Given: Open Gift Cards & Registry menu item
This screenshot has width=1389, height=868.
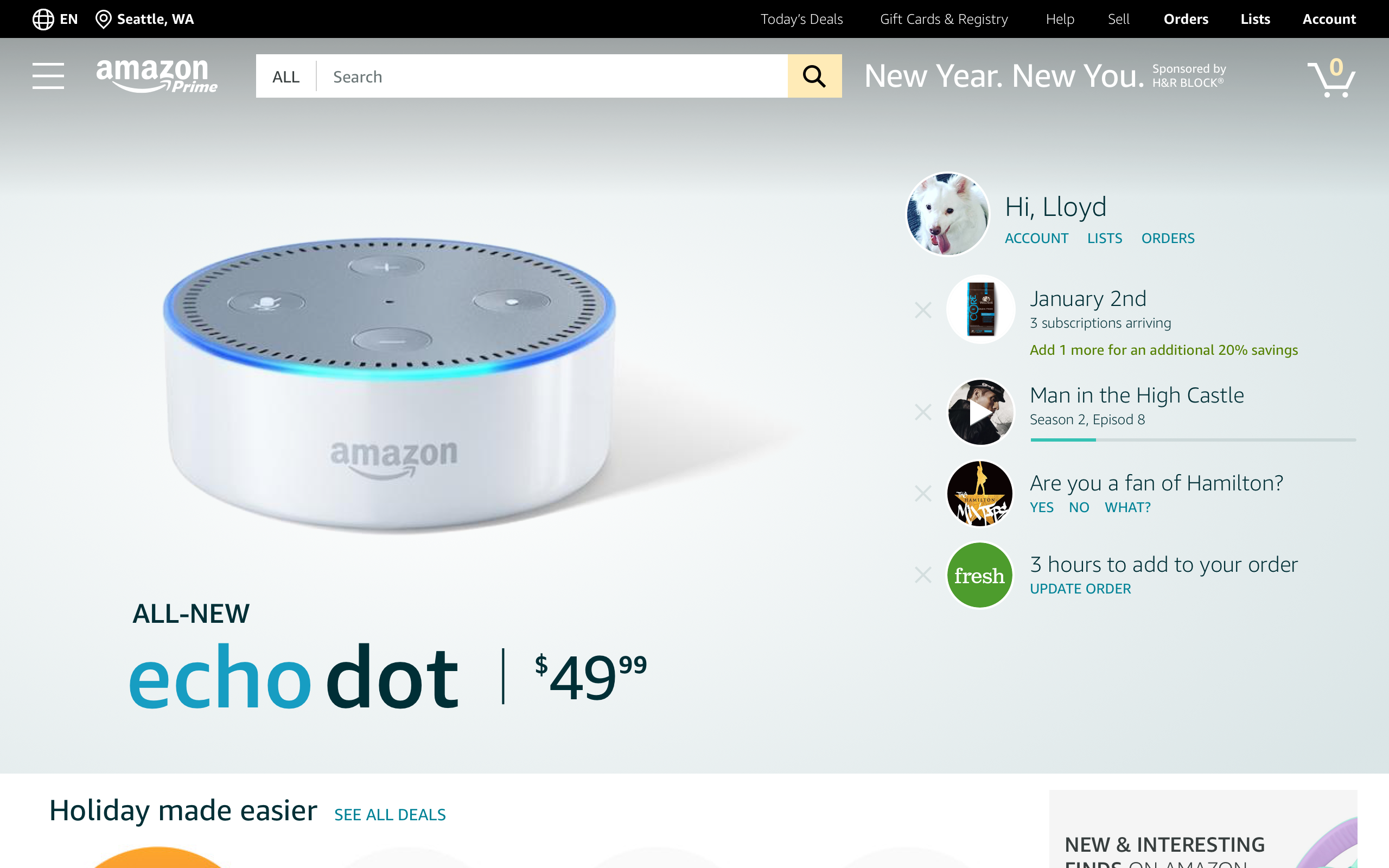Looking at the screenshot, I should coord(944,19).
